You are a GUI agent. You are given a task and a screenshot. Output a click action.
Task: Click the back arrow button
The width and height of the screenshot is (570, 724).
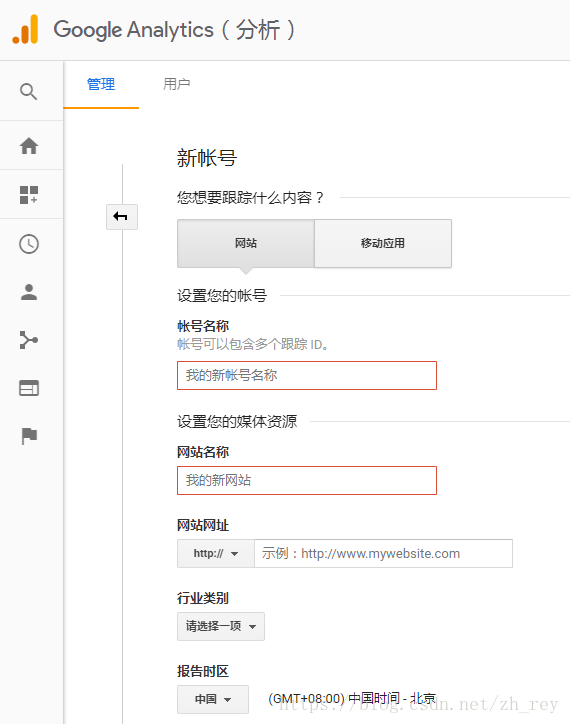122,217
